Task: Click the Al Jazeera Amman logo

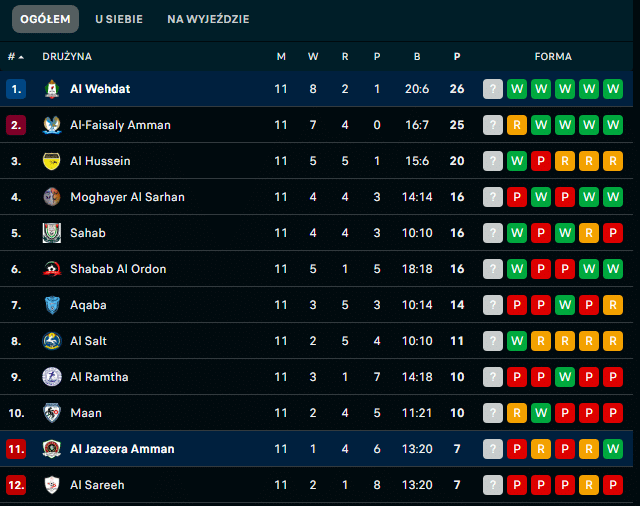Action: click(52, 449)
